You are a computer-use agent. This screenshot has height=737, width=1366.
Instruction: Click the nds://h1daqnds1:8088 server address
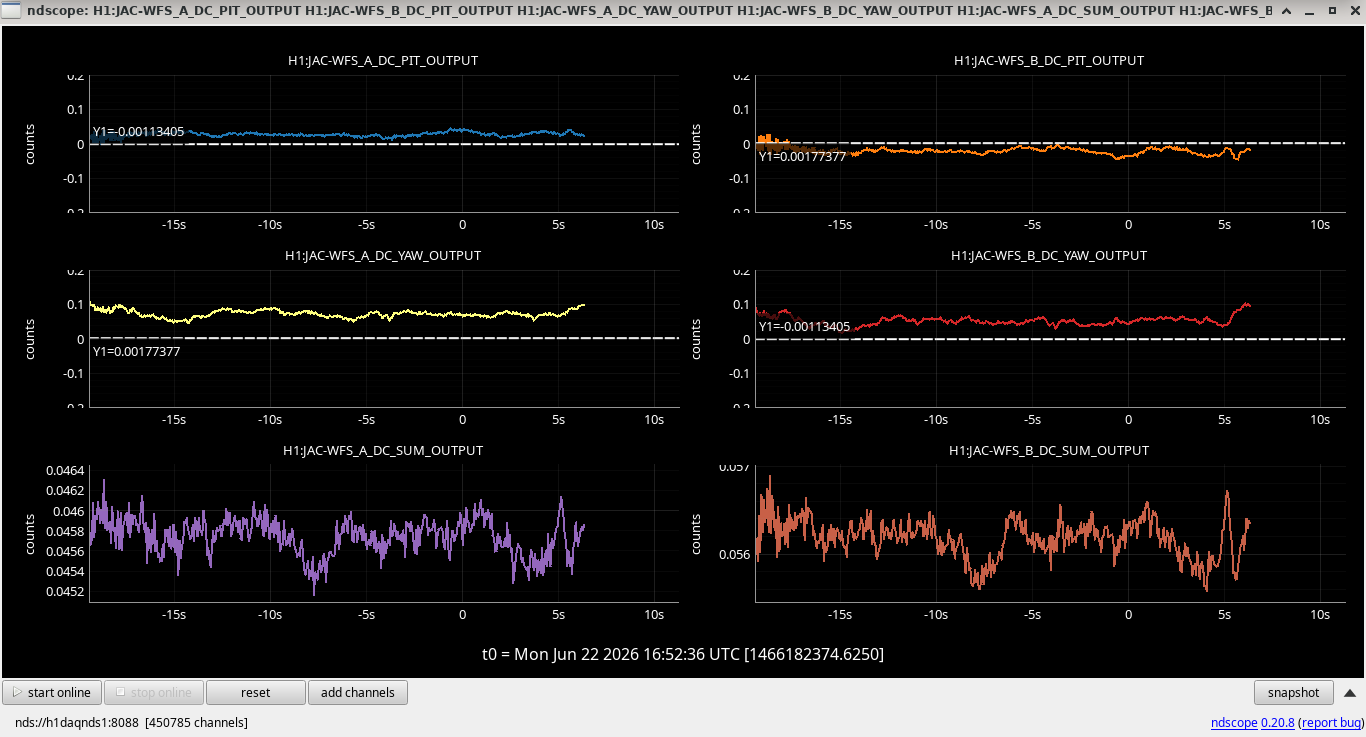point(77,722)
